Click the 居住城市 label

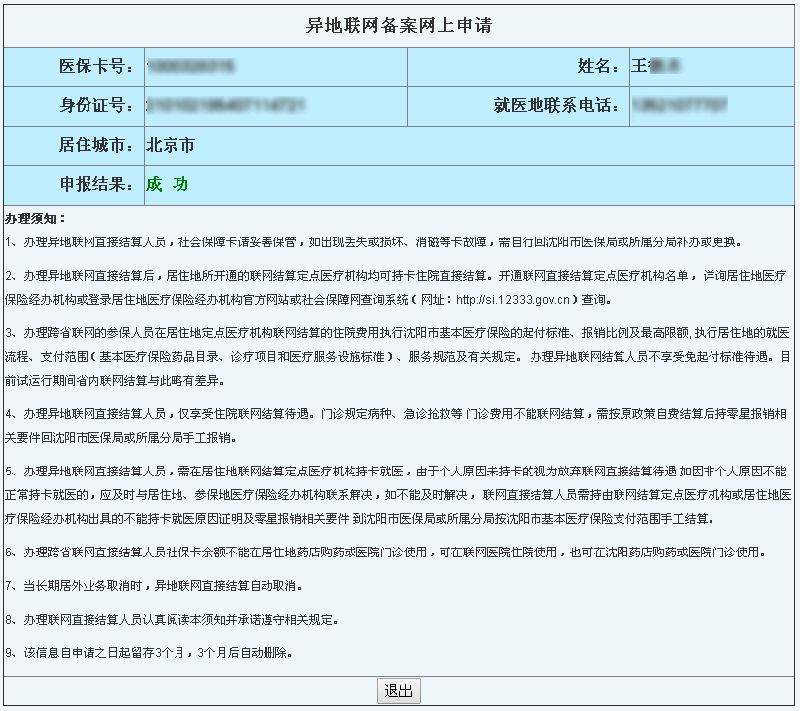click(x=97, y=145)
